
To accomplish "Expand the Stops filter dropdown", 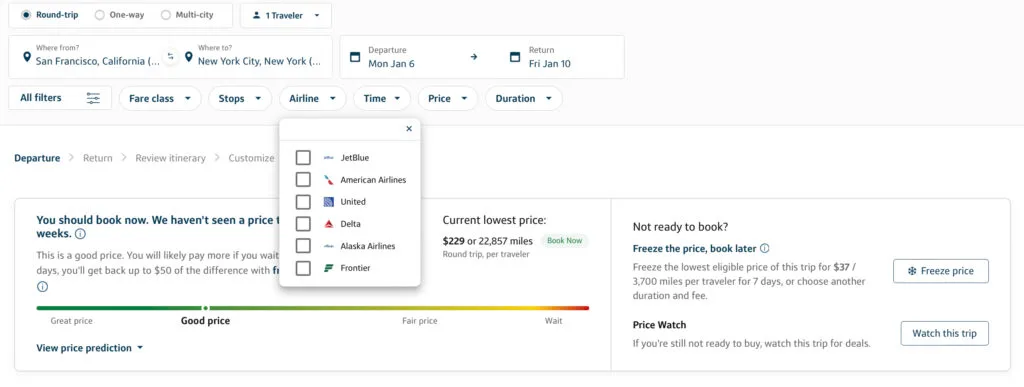I will click(240, 99).
